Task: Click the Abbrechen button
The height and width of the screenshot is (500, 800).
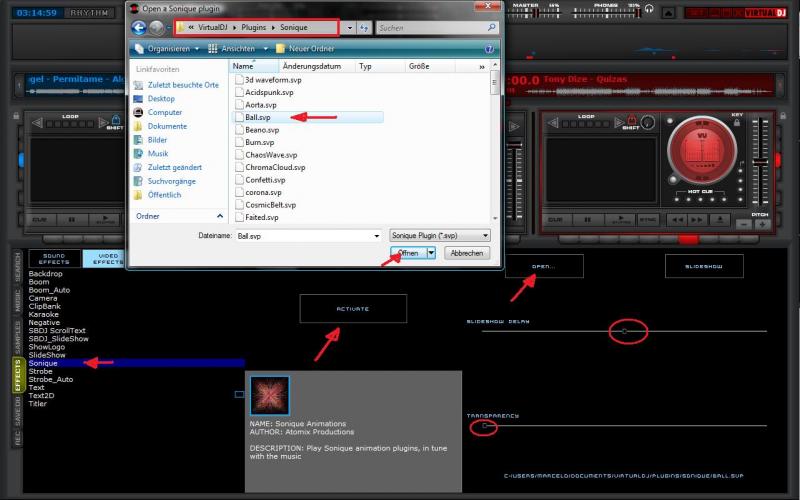Action: pos(467,253)
